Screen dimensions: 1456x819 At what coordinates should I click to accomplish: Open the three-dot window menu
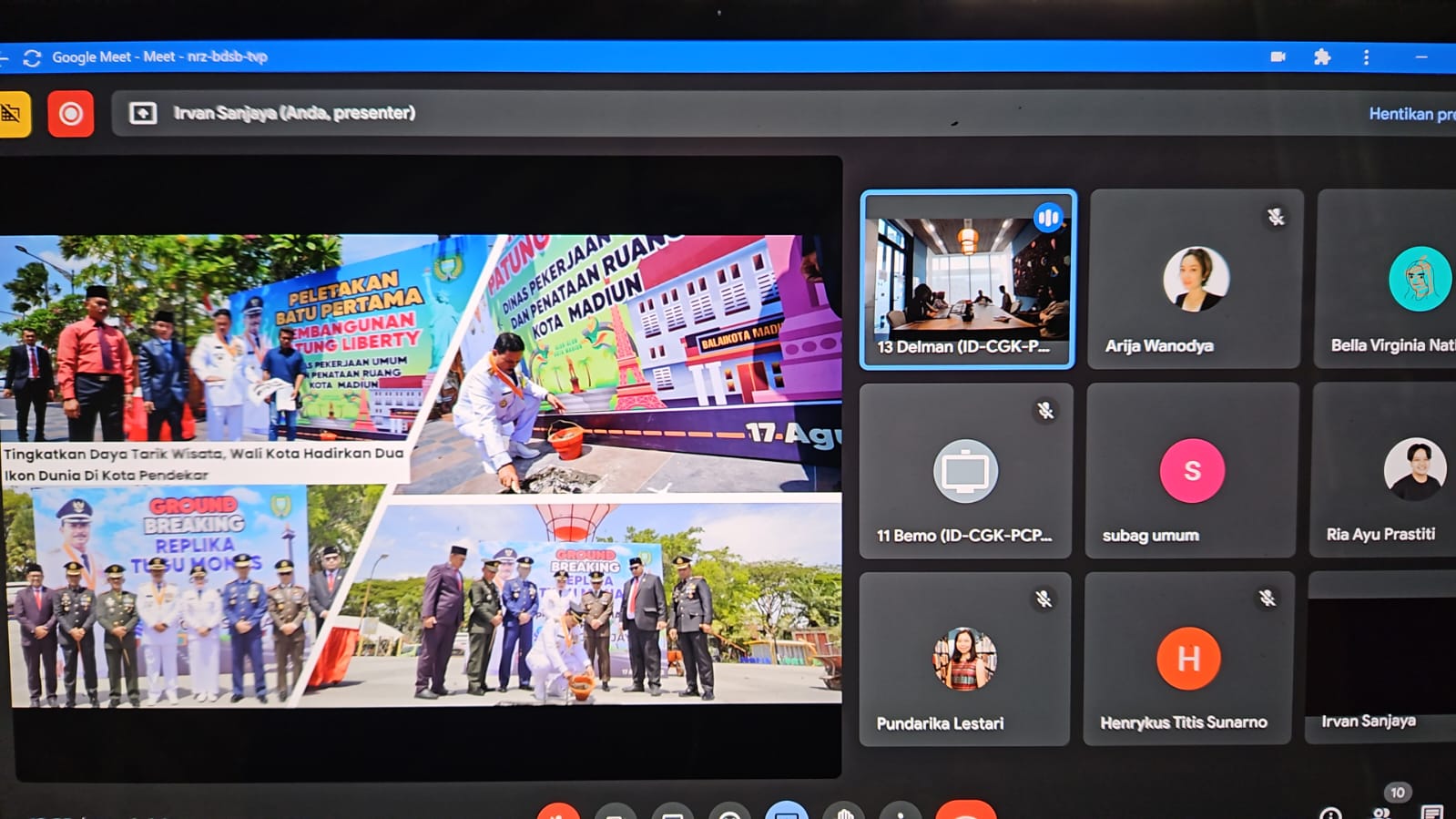(x=1366, y=57)
